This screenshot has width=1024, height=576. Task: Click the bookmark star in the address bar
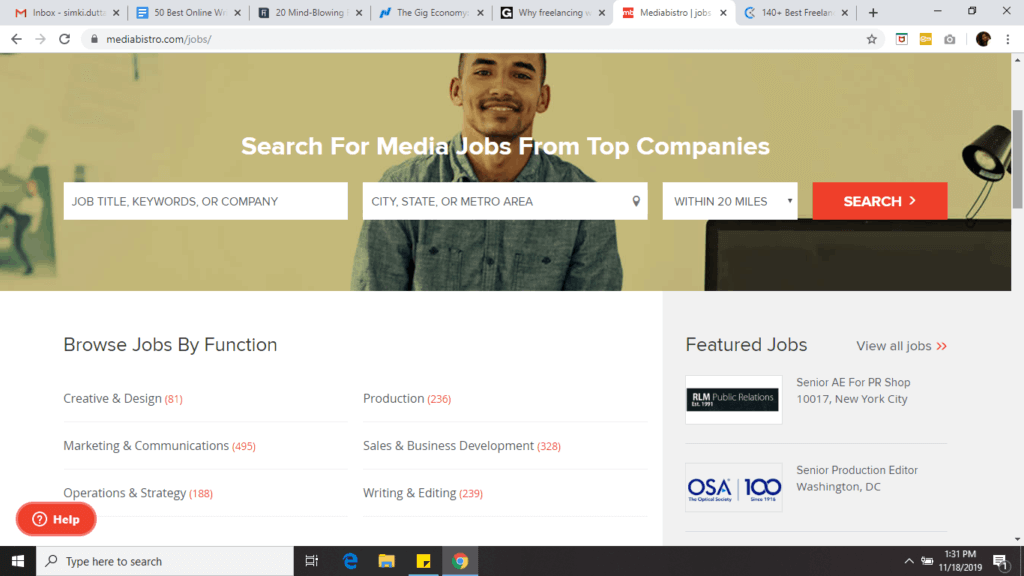(871, 38)
